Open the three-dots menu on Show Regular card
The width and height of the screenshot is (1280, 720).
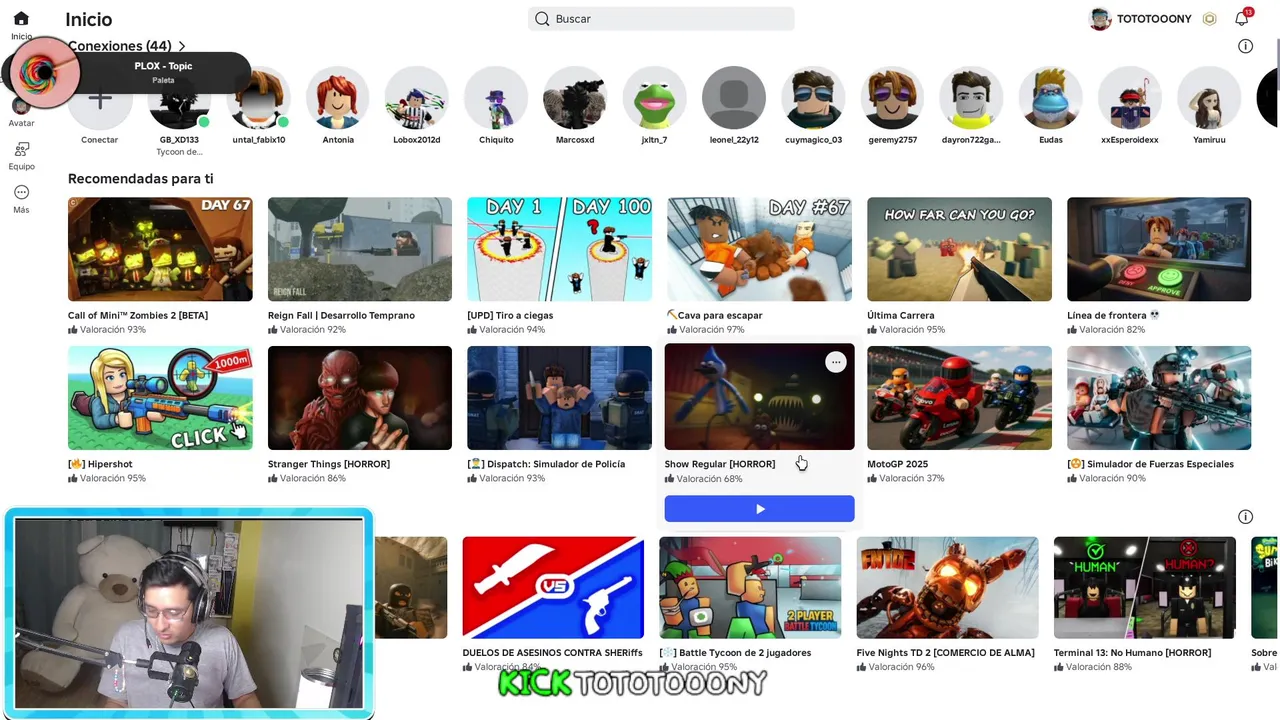(835, 362)
